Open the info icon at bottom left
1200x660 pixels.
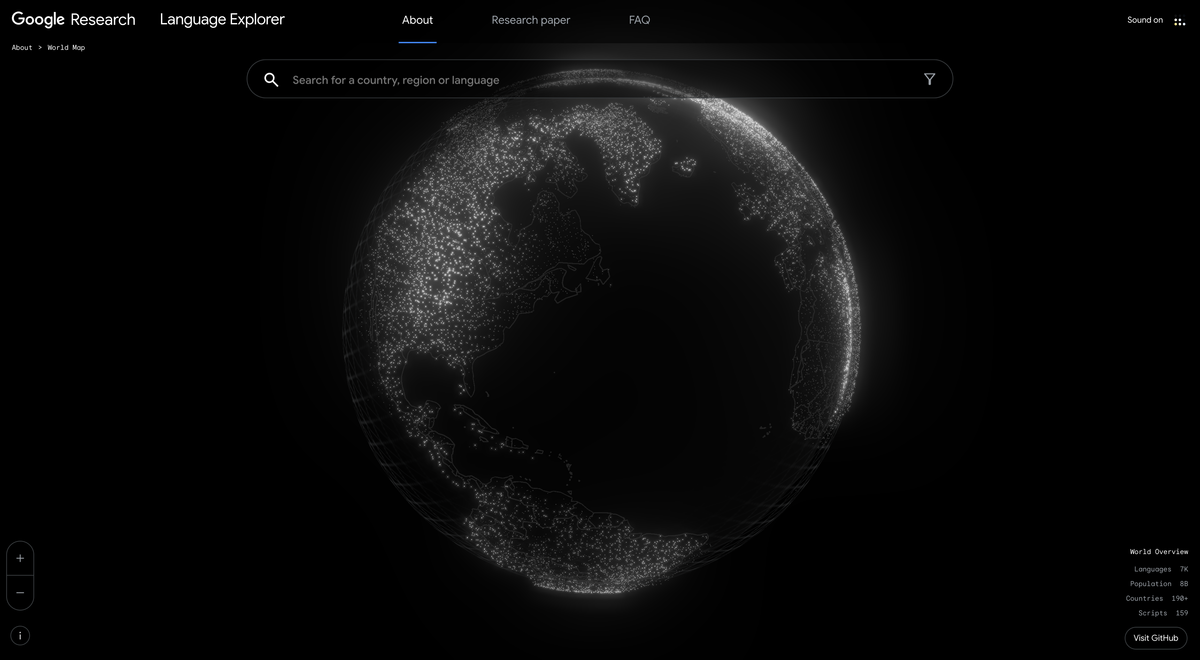click(x=19, y=635)
